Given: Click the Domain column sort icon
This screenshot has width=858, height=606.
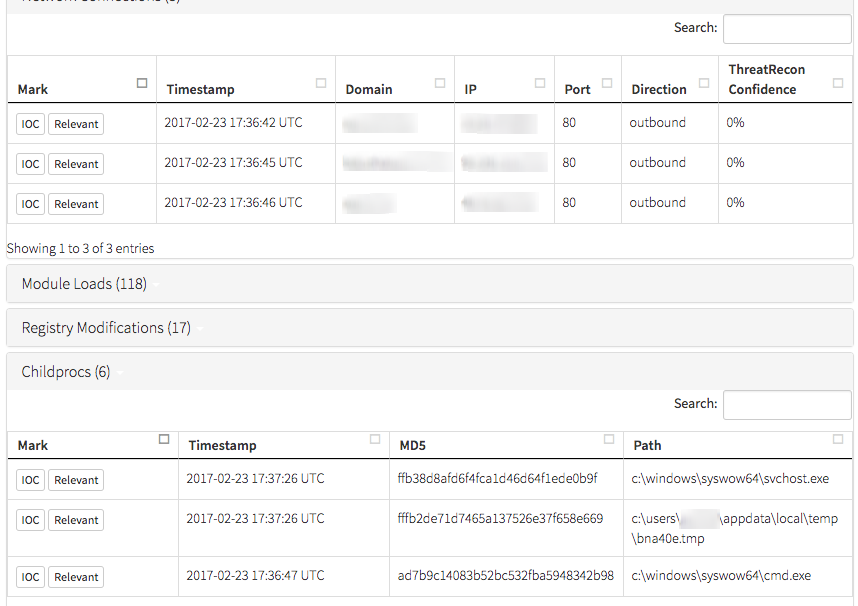Looking at the screenshot, I should [440, 83].
